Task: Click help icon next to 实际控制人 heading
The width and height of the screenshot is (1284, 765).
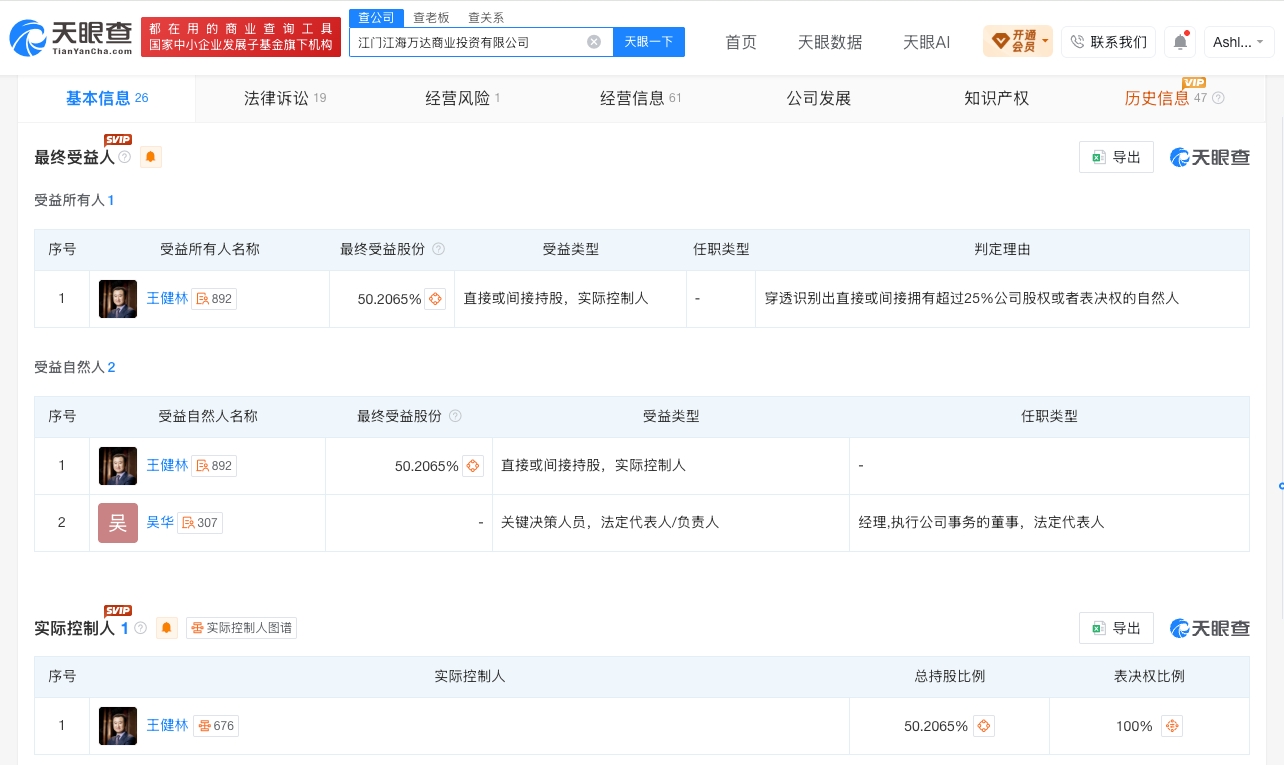Action: click(x=141, y=628)
